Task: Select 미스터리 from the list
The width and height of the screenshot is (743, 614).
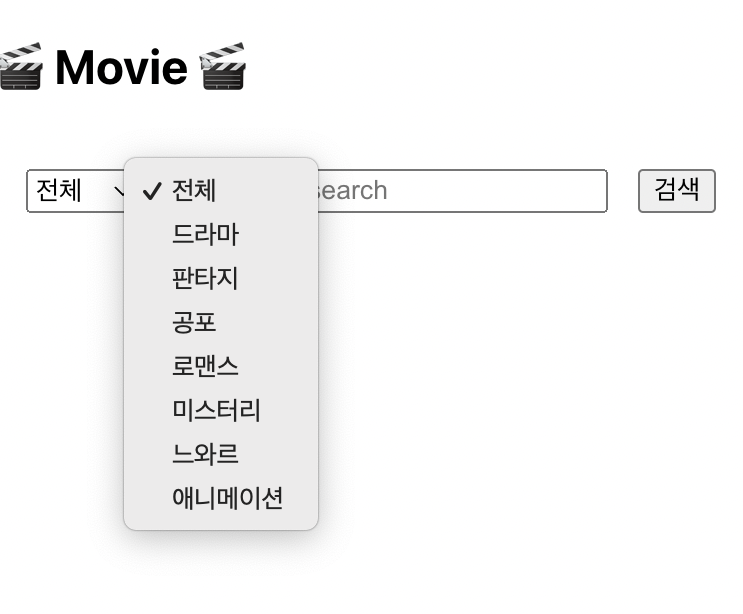Action: pyautogui.click(x=221, y=410)
